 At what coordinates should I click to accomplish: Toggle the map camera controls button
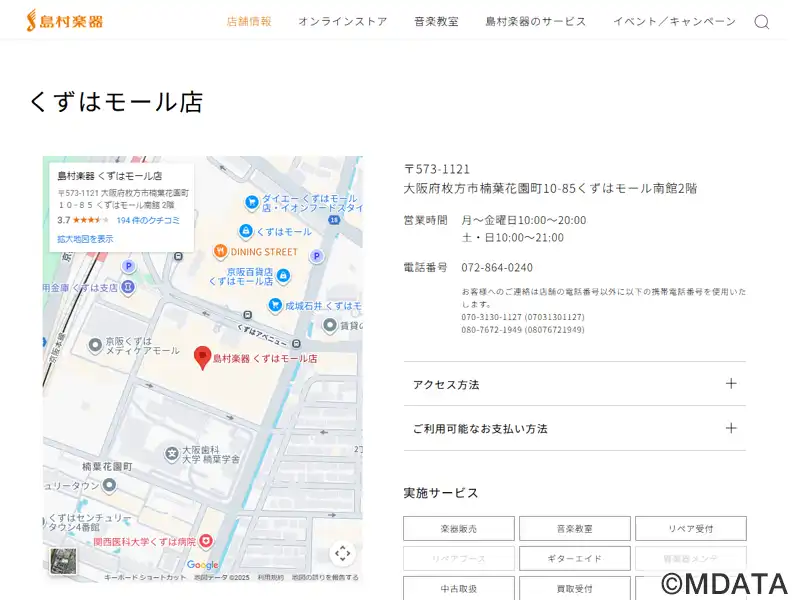pyautogui.click(x=342, y=553)
